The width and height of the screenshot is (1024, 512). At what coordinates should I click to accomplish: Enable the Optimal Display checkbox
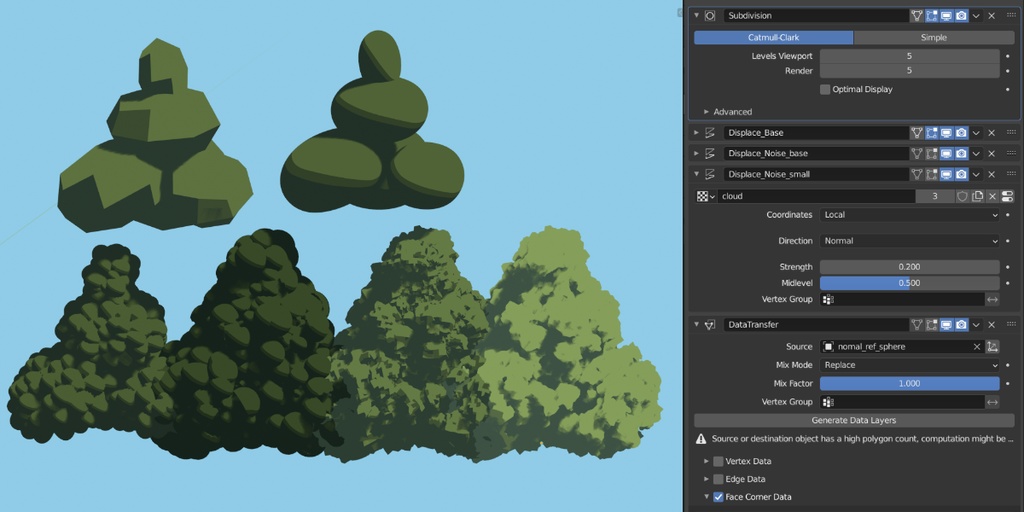point(825,89)
